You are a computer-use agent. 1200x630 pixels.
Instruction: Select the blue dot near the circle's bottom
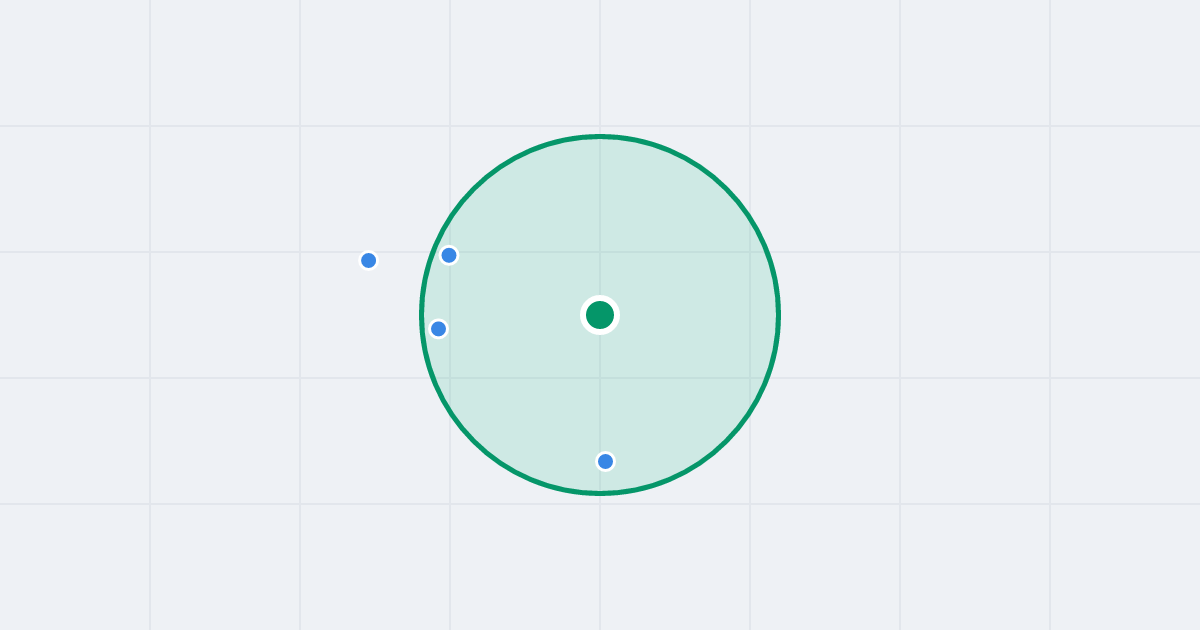605,461
